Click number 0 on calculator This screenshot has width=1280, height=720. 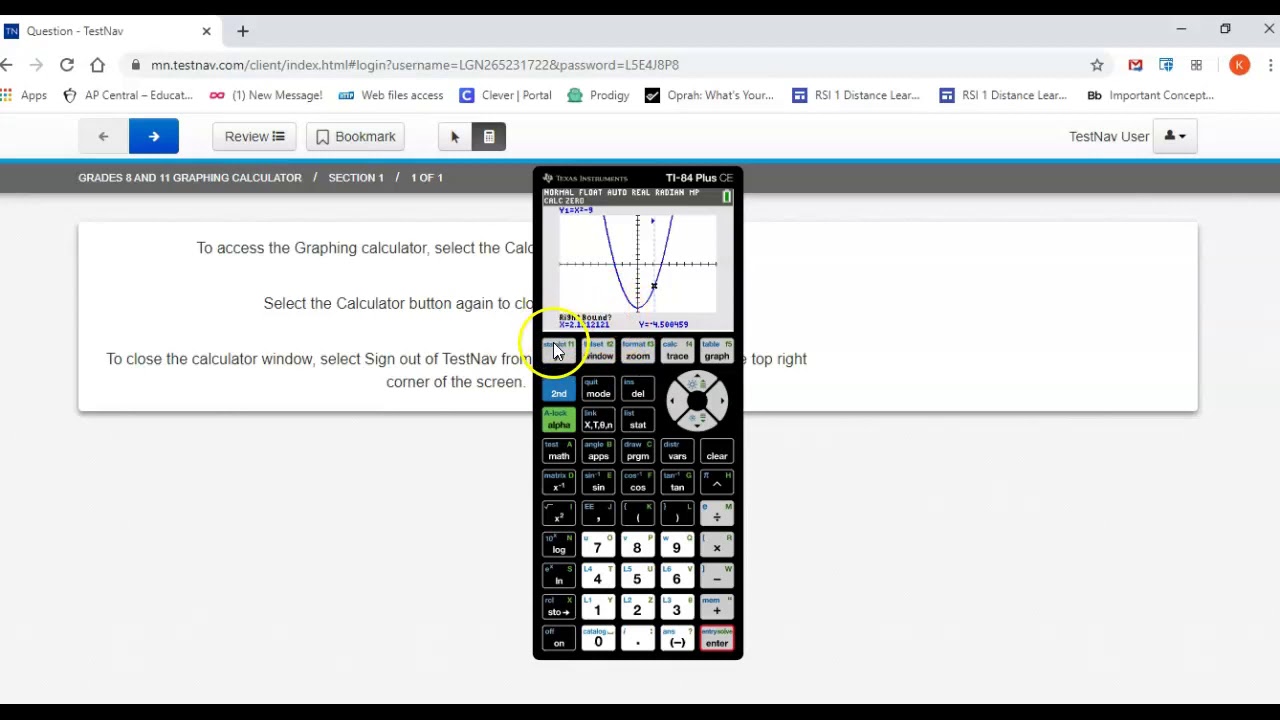pos(598,637)
